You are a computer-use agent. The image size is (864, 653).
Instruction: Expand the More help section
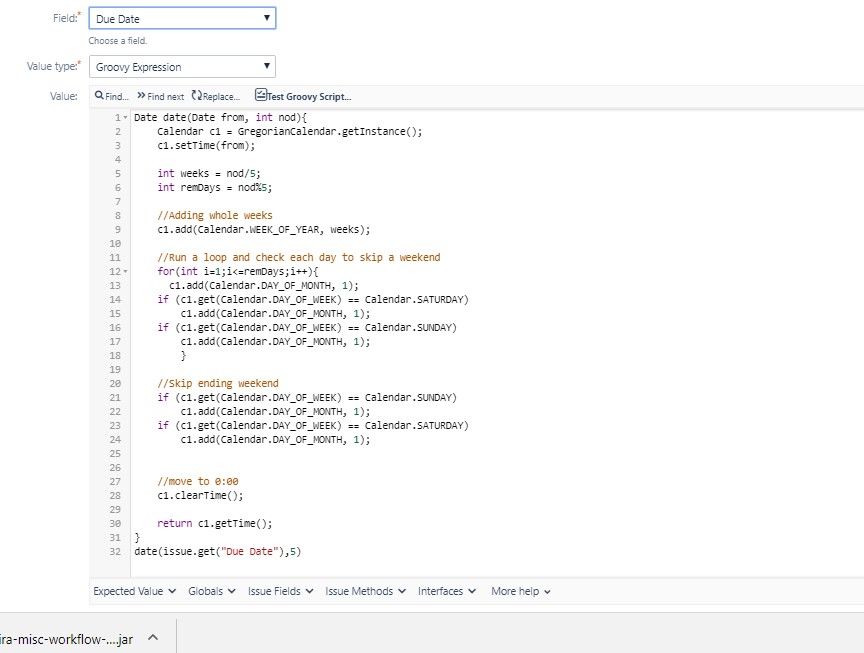pos(521,591)
